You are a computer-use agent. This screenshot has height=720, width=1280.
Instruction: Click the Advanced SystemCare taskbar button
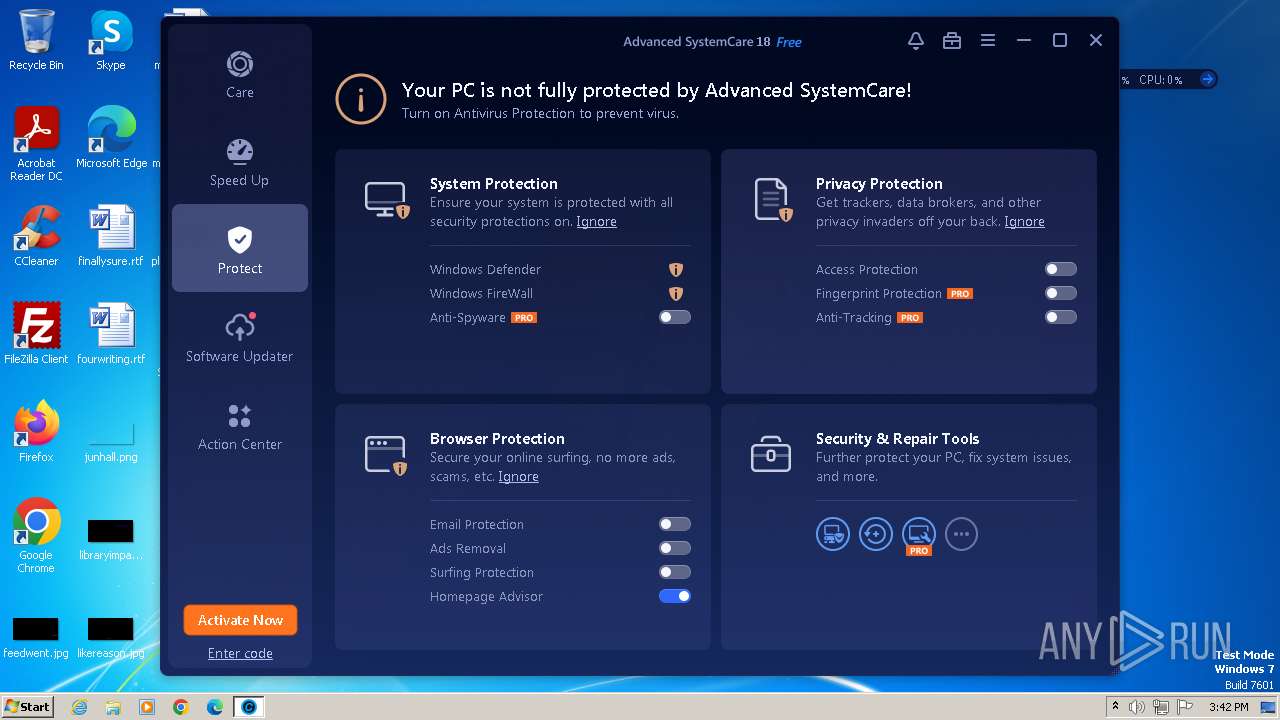(248, 707)
